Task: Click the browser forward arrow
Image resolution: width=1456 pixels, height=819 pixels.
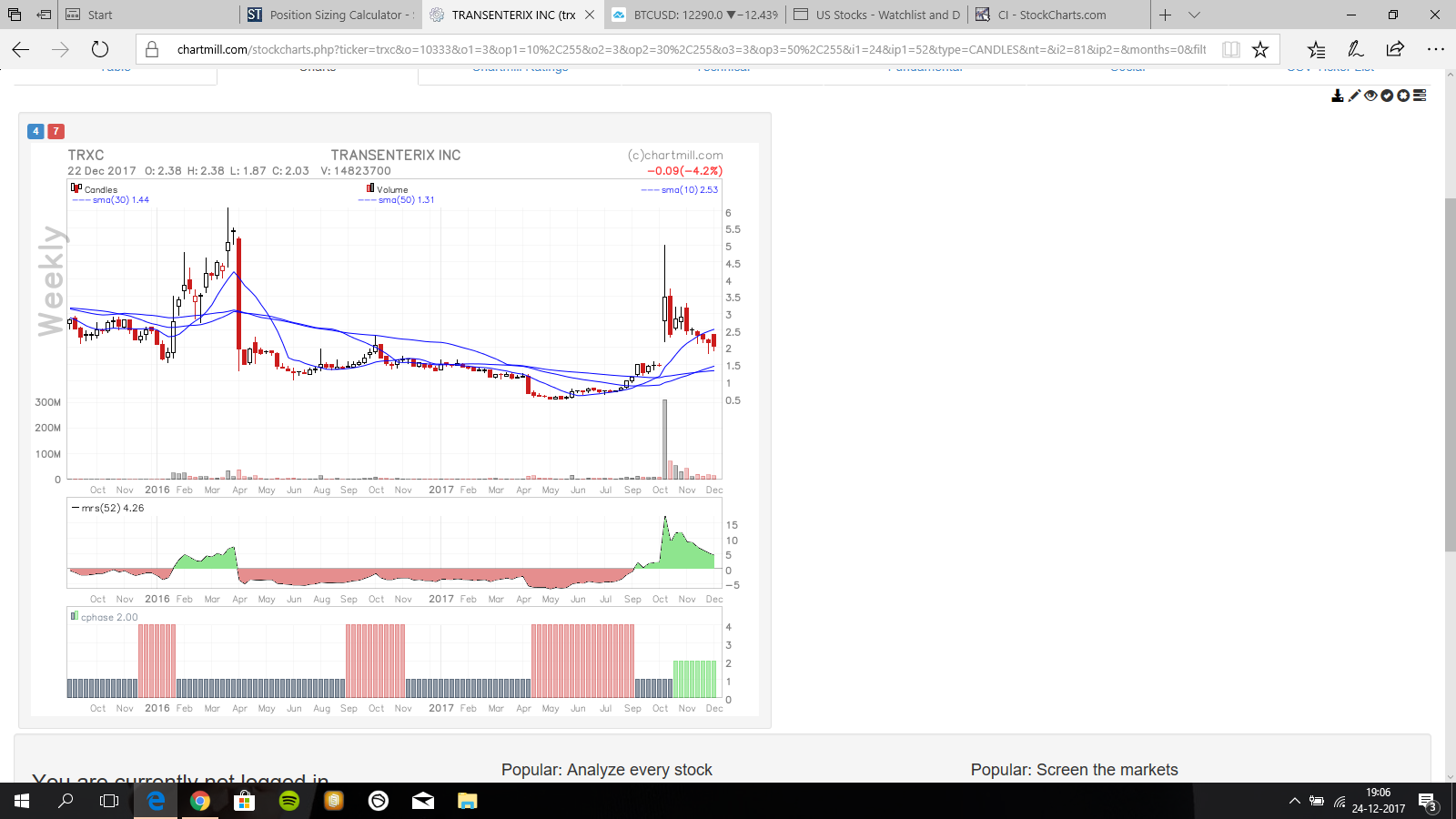Action: point(60,49)
